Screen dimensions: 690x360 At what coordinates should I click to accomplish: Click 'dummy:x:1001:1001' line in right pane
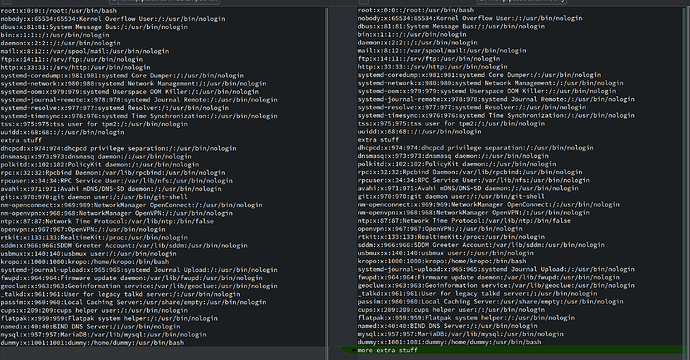(x=449, y=342)
